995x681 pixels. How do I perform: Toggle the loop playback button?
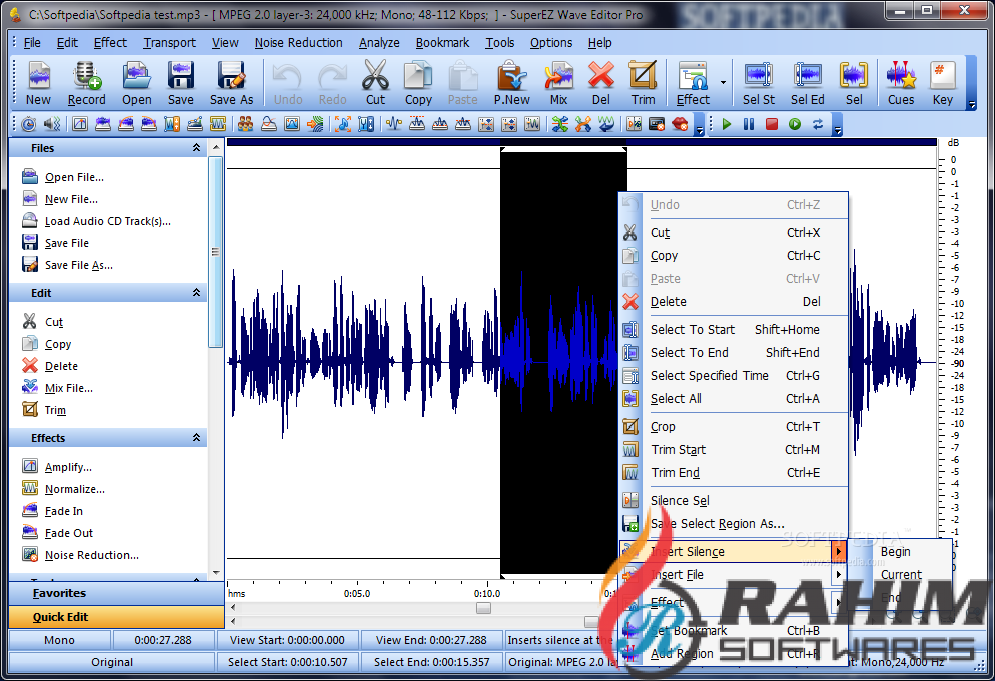pos(818,124)
